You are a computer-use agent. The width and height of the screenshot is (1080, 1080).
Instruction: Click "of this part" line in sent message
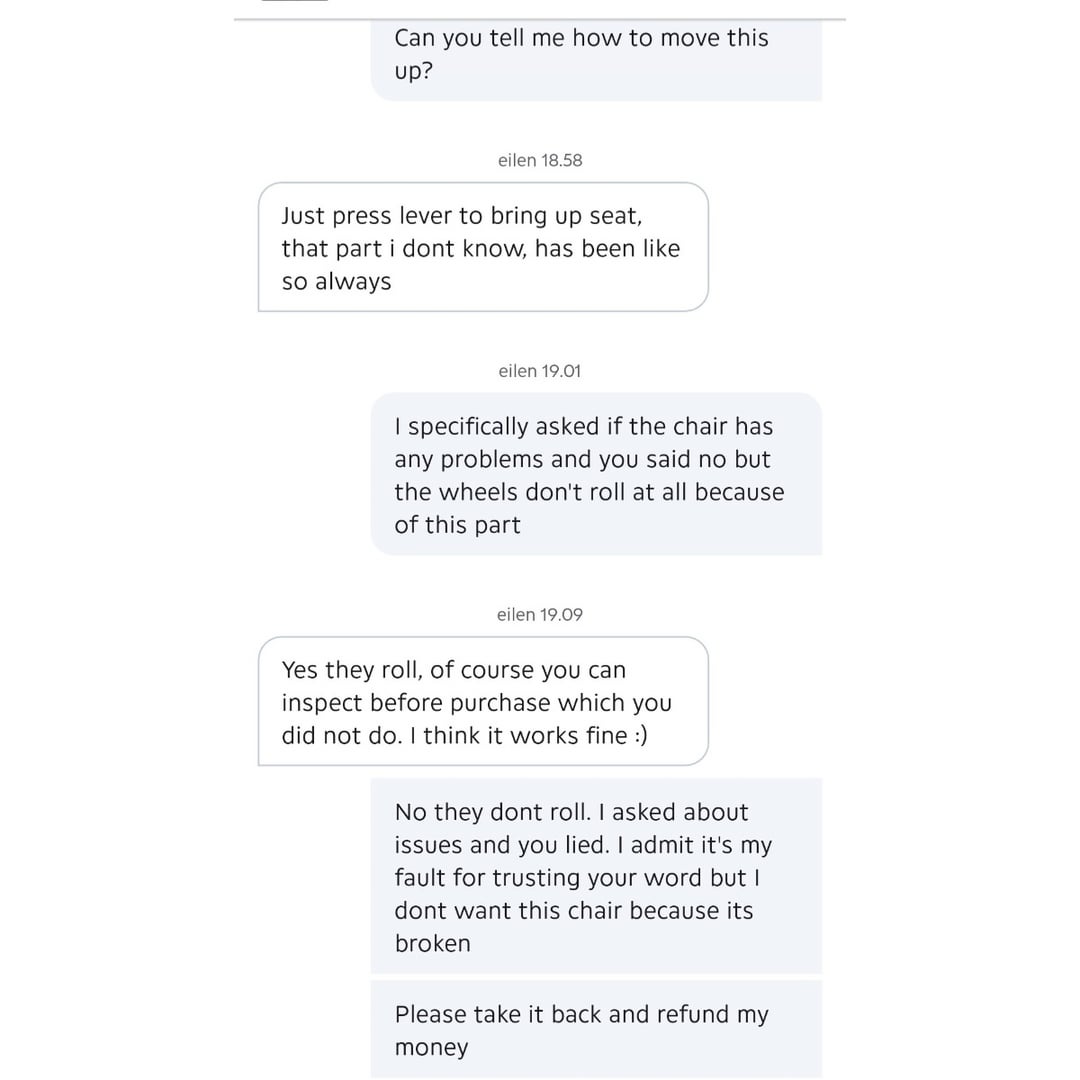click(457, 525)
